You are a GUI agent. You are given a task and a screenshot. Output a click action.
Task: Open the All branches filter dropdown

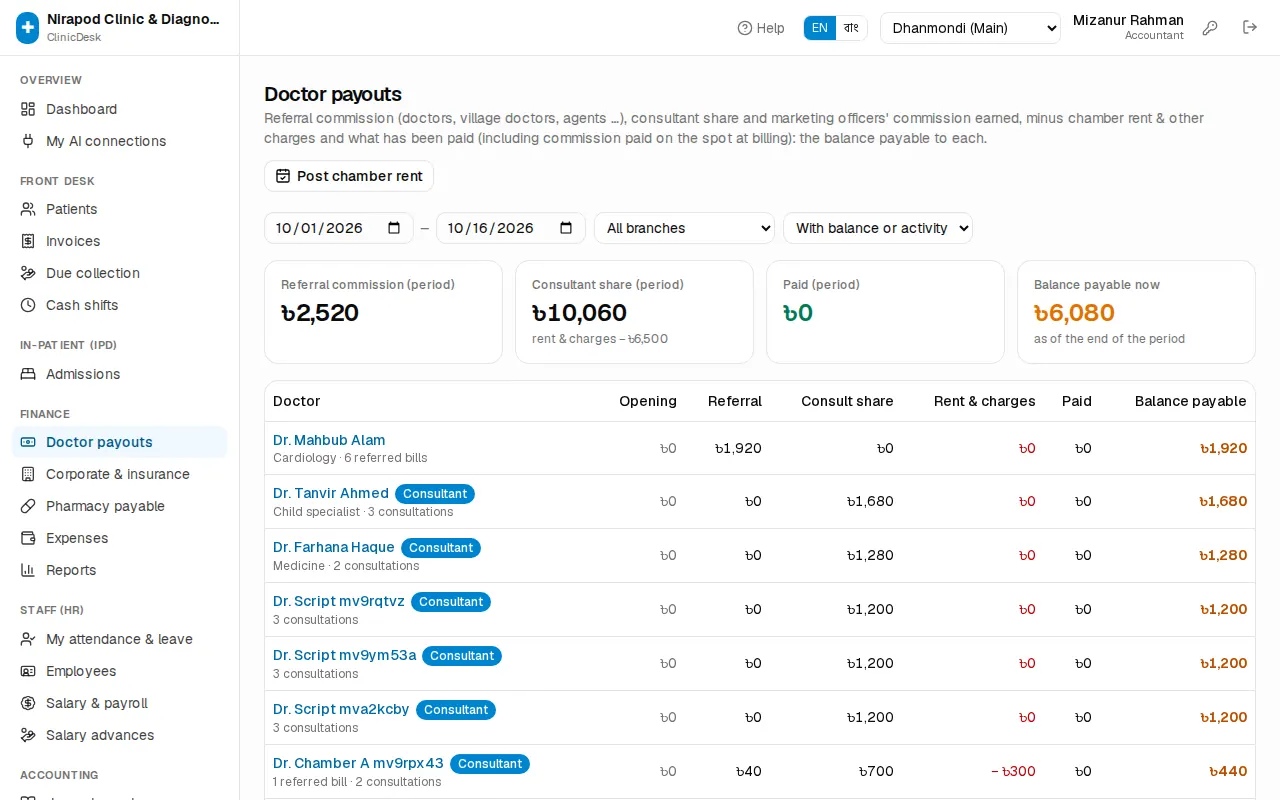coord(684,228)
